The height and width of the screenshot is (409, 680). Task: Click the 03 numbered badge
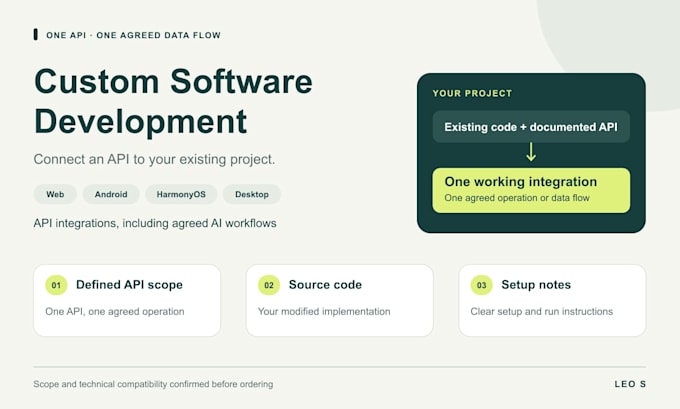click(x=481, y=285)
